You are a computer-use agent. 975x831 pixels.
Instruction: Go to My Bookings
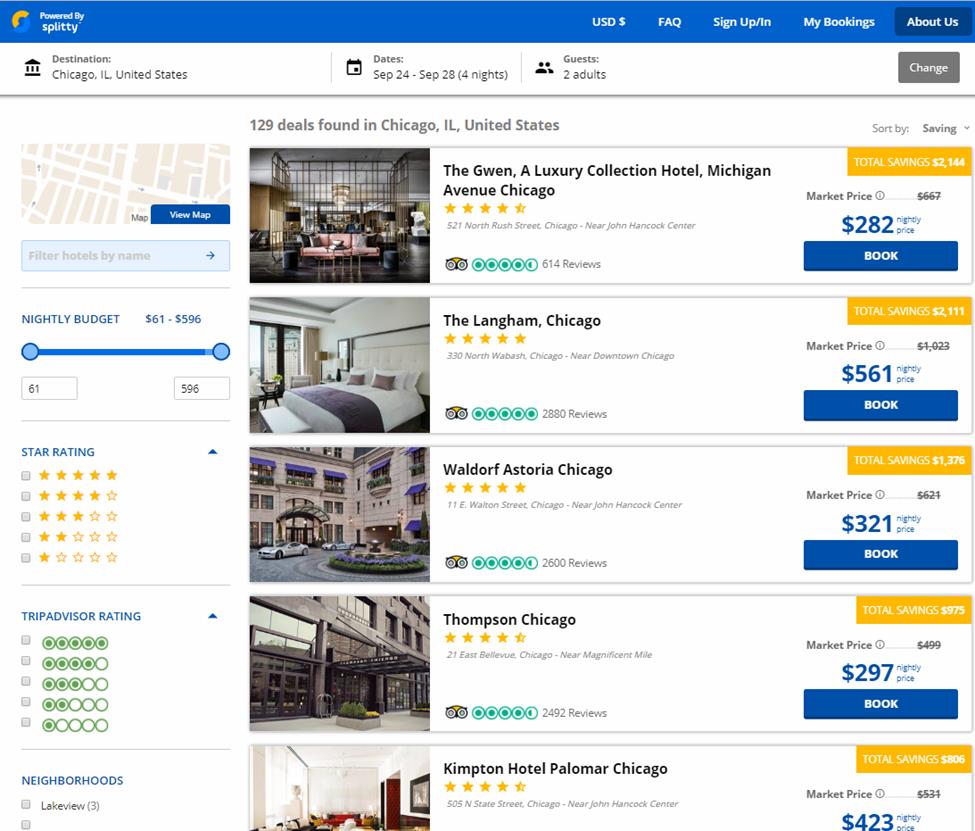point(839,22)
